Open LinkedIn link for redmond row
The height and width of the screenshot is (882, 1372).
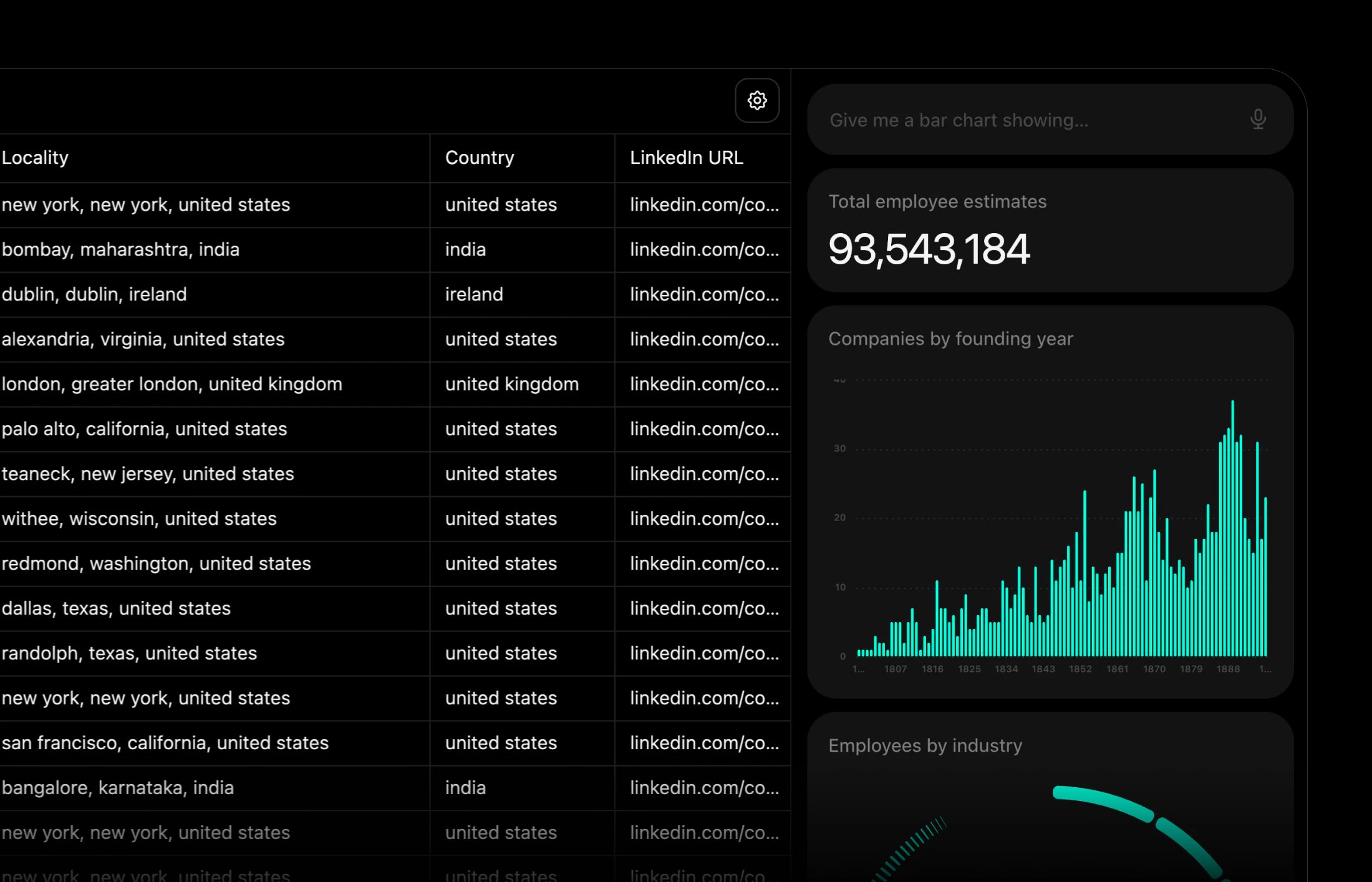pos(703,563)
